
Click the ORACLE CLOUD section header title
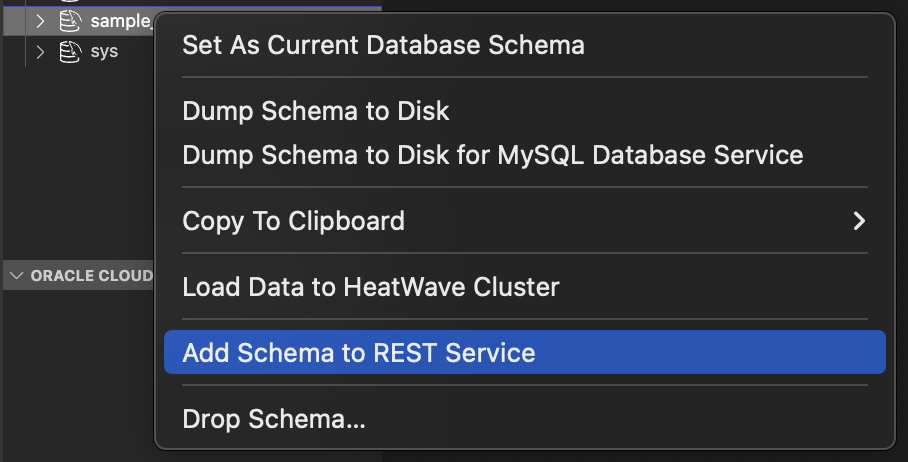point(91,275)
